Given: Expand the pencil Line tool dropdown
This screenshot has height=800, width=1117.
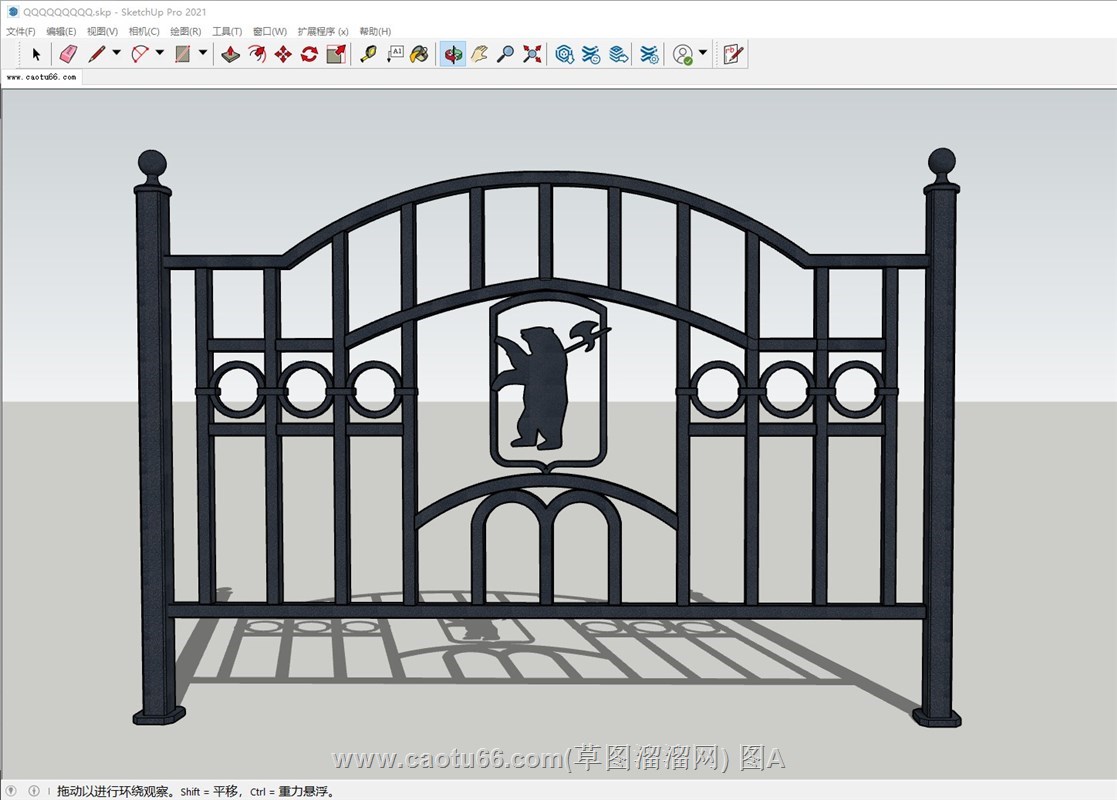Looking at the screenshot, I should [116, 54].
